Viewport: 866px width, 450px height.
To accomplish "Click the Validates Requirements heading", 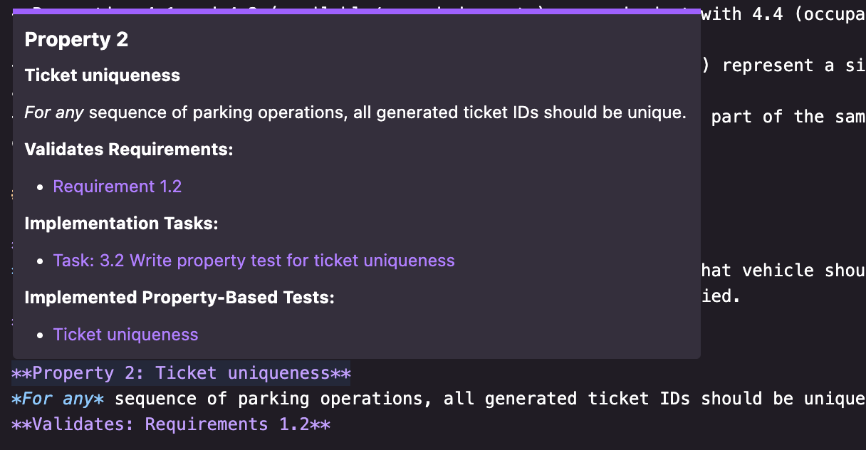I will point(128,149).
